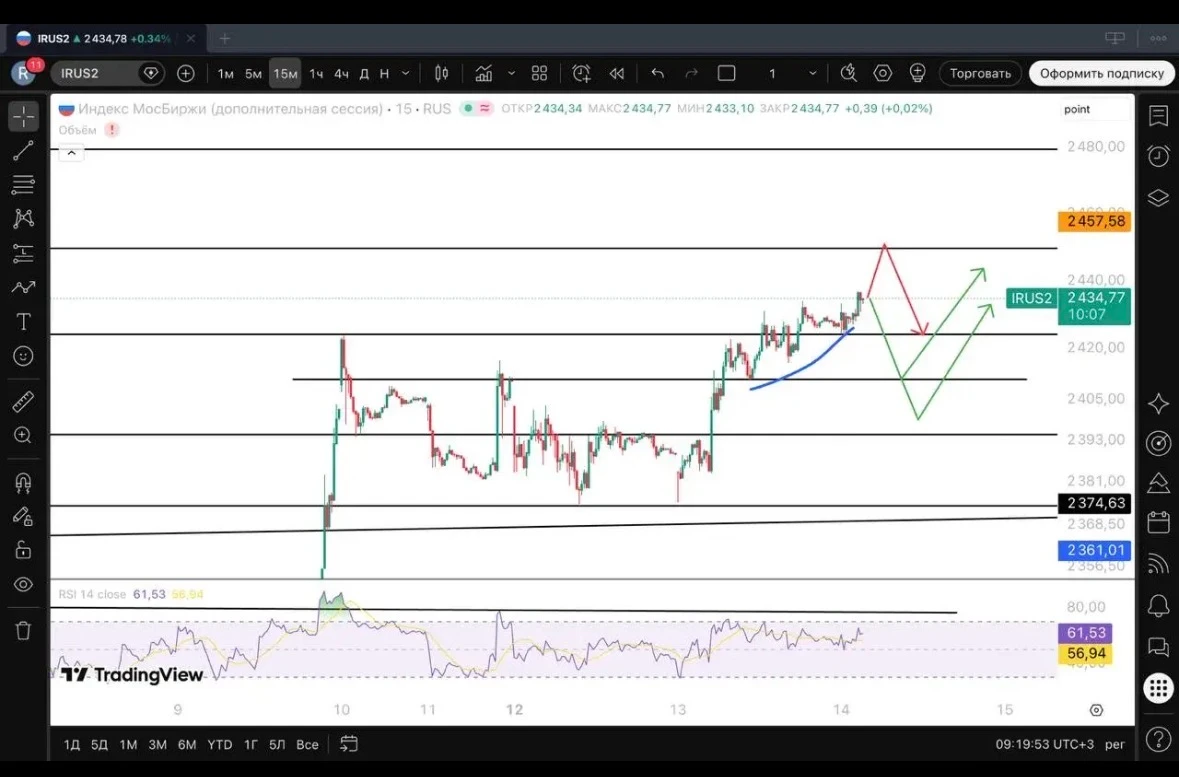Viewport: 1179px width, 777px height.
Task: Redo the last chart action
Action: (x=691, y=73)
